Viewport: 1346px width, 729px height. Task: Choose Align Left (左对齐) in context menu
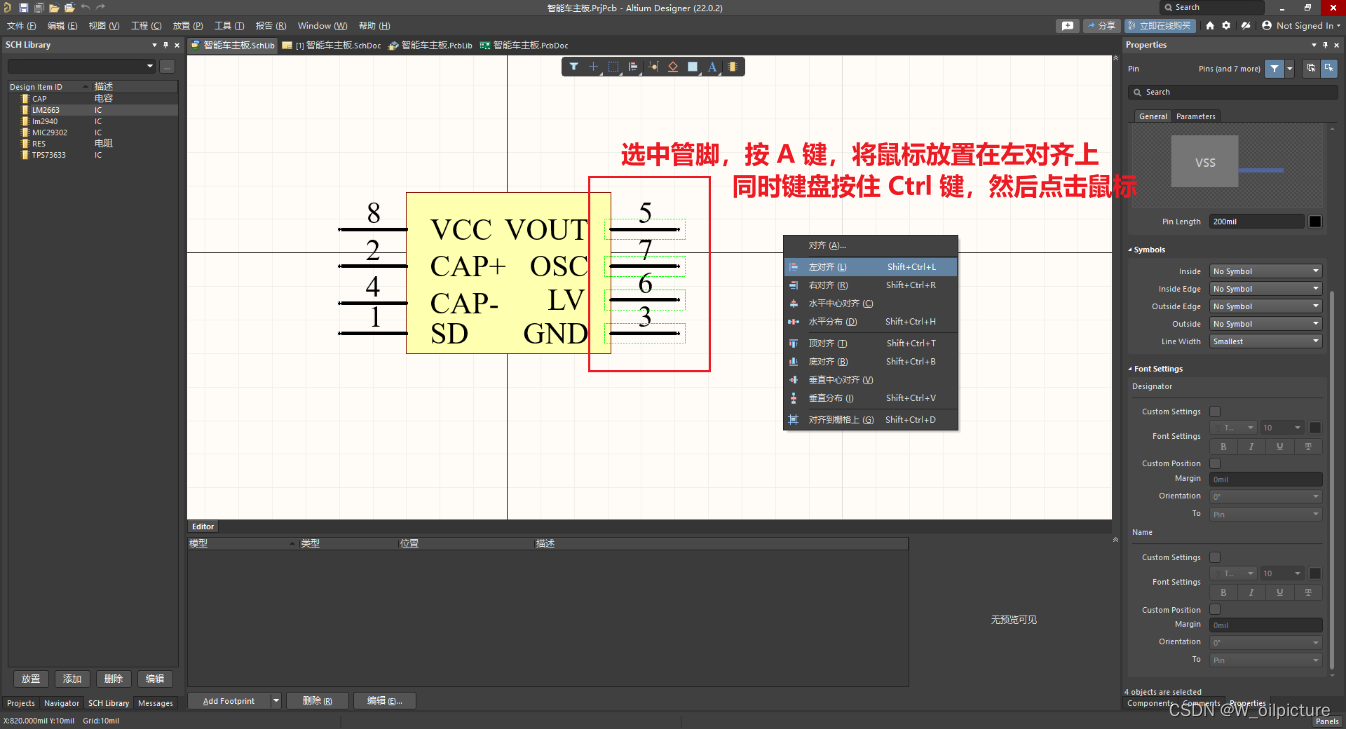870,267
